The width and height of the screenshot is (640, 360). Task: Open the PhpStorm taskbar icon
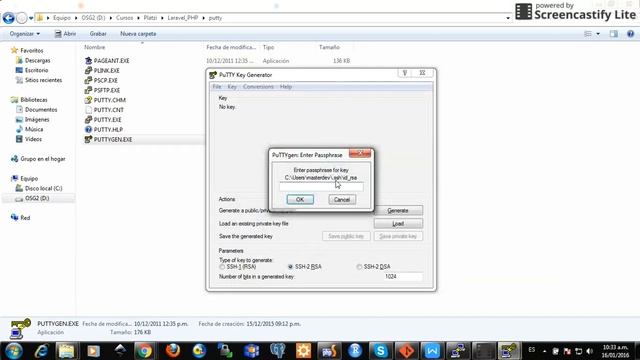point(329,351)
